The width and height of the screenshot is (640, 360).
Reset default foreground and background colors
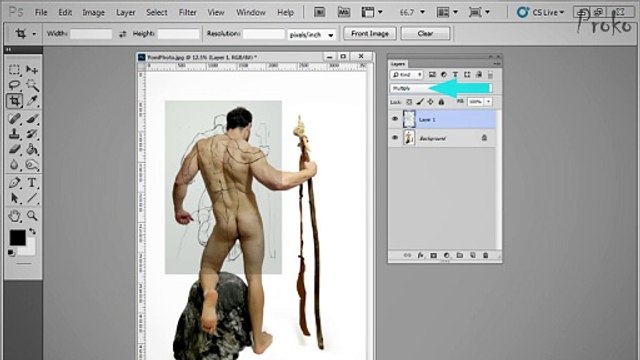[x=11, y=253]
